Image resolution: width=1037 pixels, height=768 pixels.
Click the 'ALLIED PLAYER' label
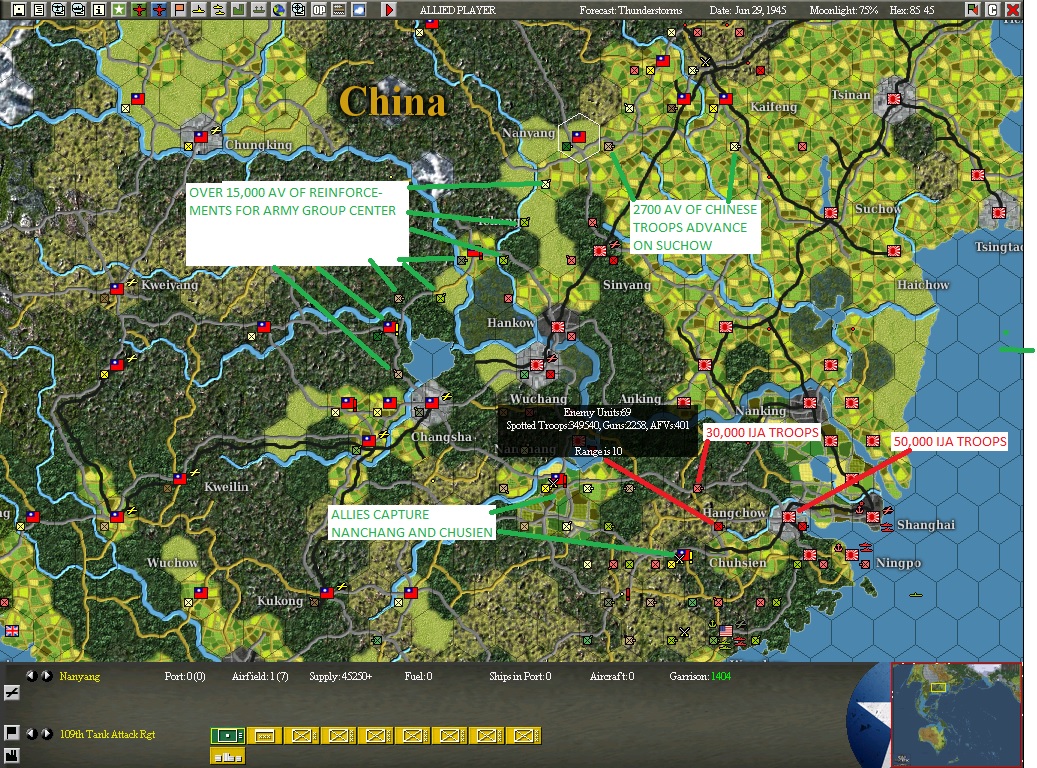pos(458,10)
